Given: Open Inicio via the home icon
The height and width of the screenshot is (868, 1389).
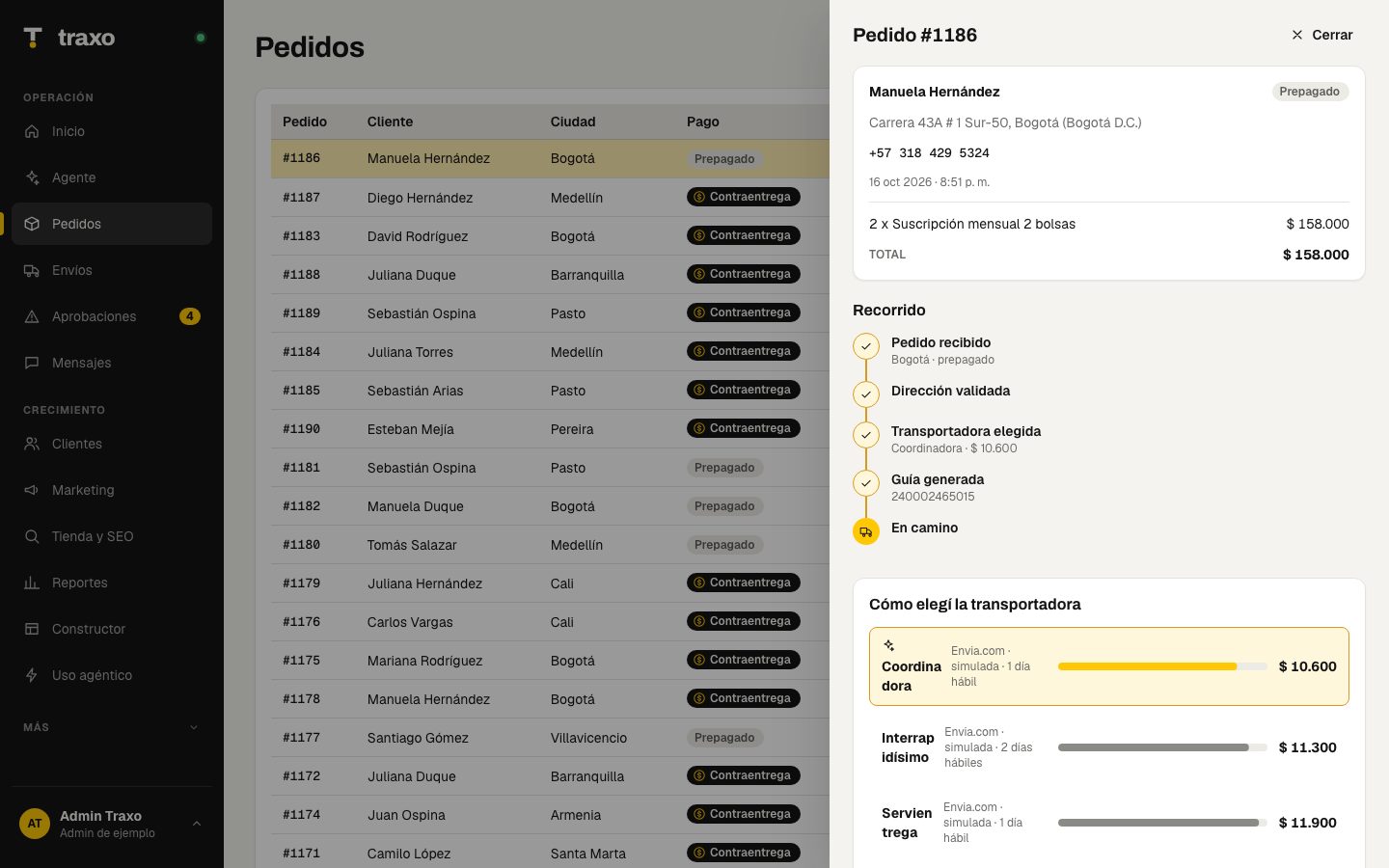Looking at the screenshot, I should coord(32,131).
